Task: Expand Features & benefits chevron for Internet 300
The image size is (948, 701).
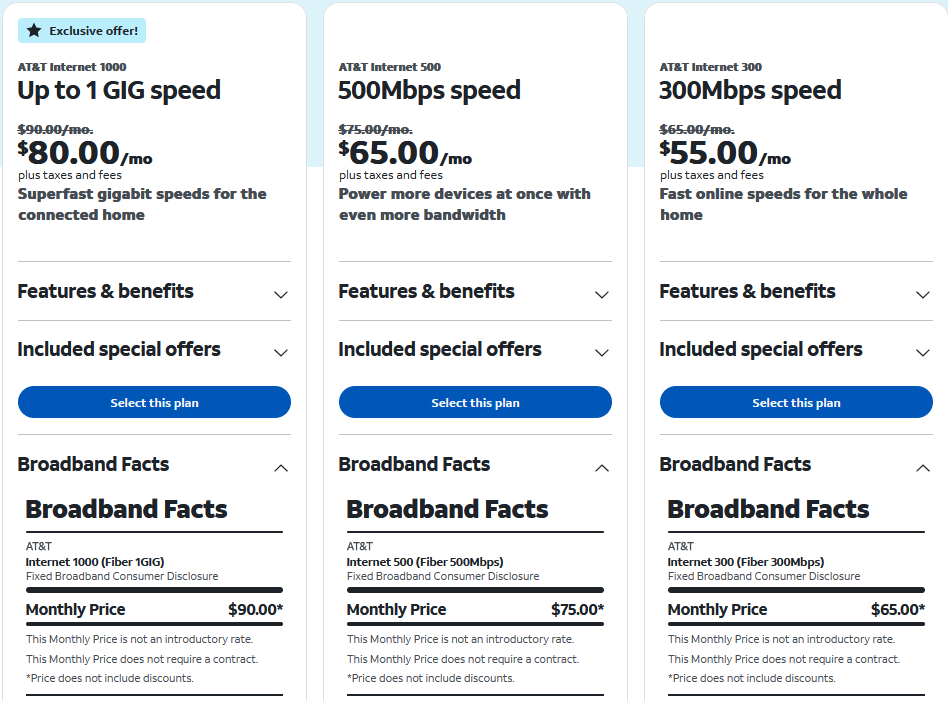Action: pos(923,295)
